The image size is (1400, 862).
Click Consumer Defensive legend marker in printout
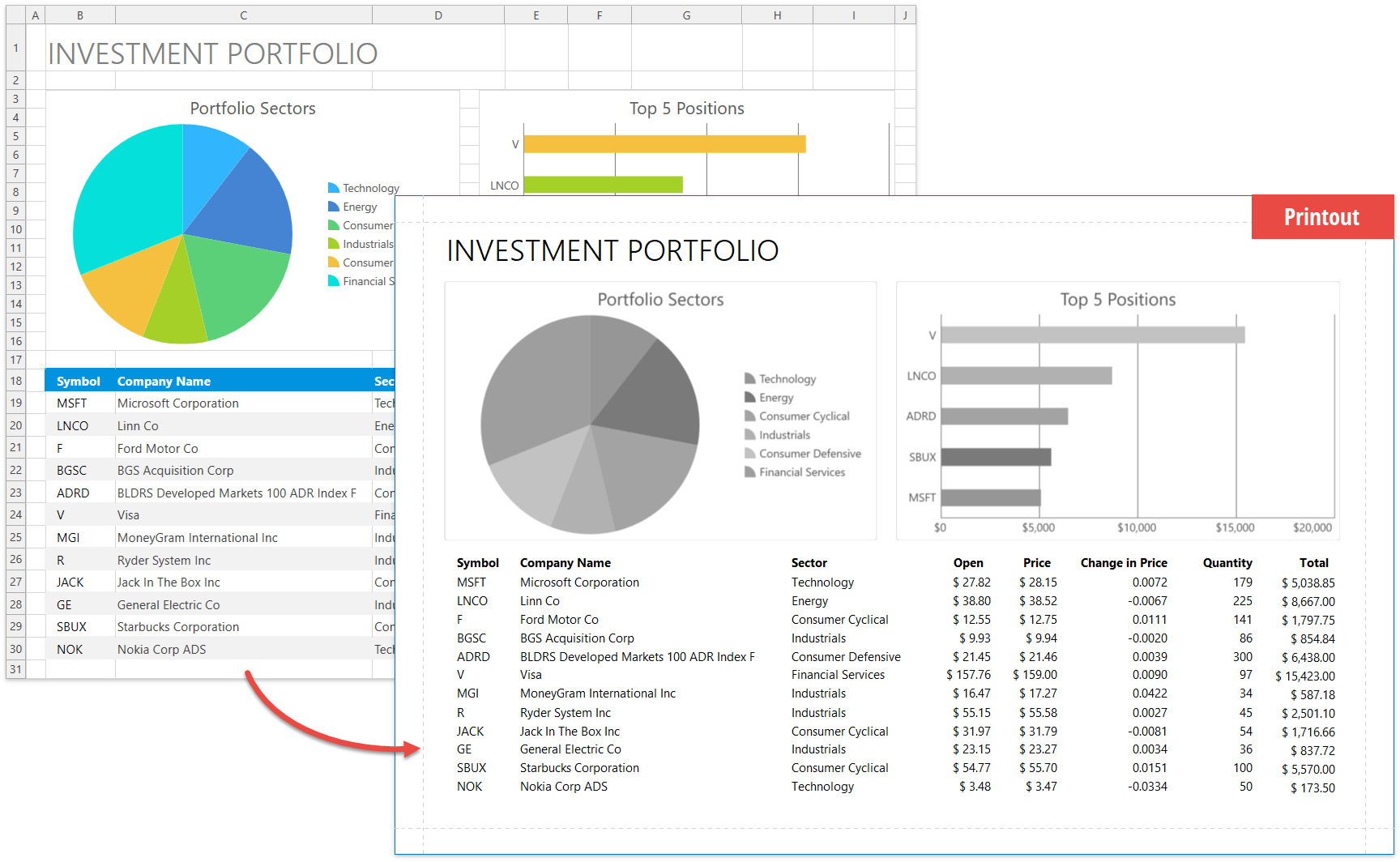coord(749,454)
